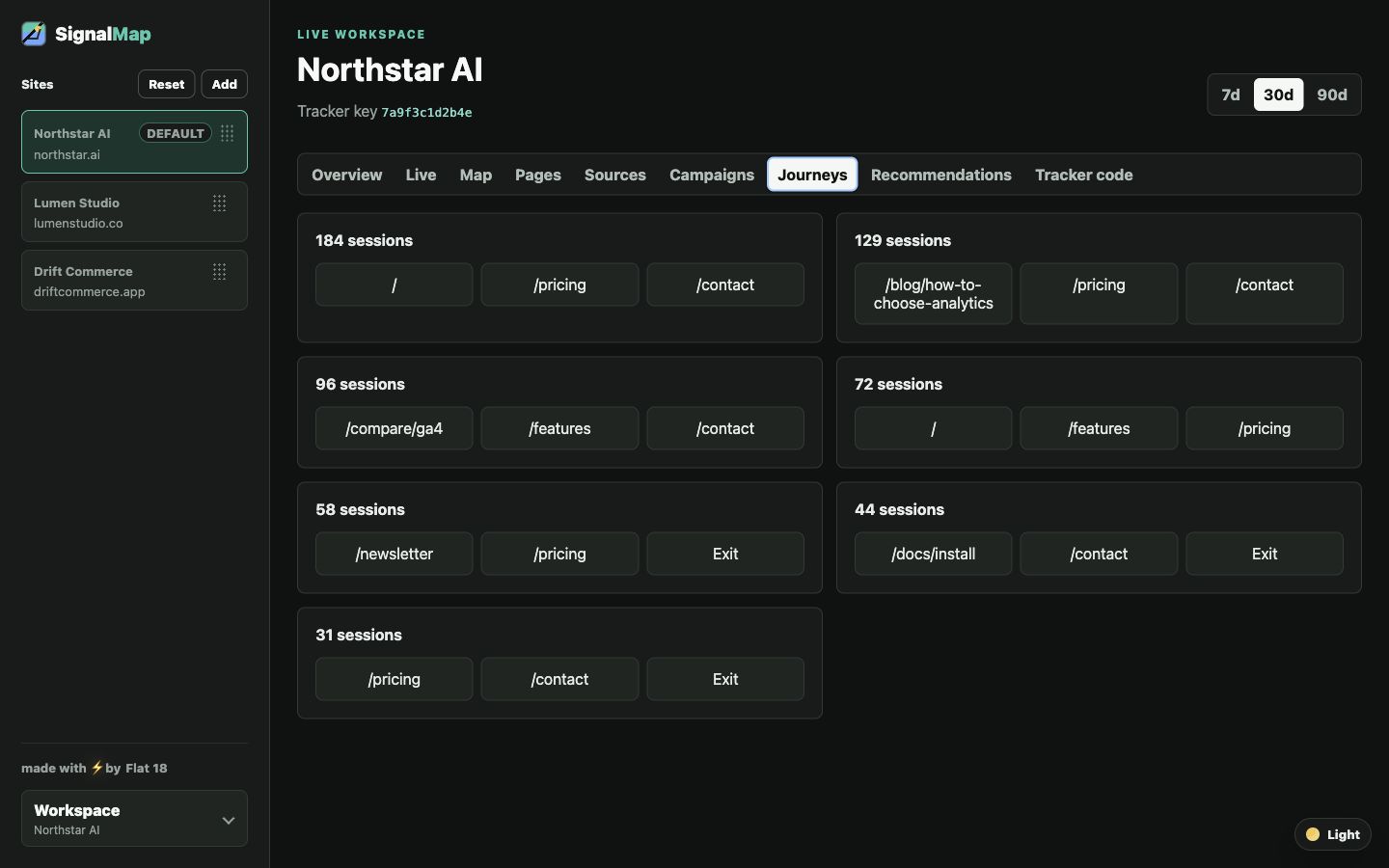Select the 30d time range

[1278, 95]
